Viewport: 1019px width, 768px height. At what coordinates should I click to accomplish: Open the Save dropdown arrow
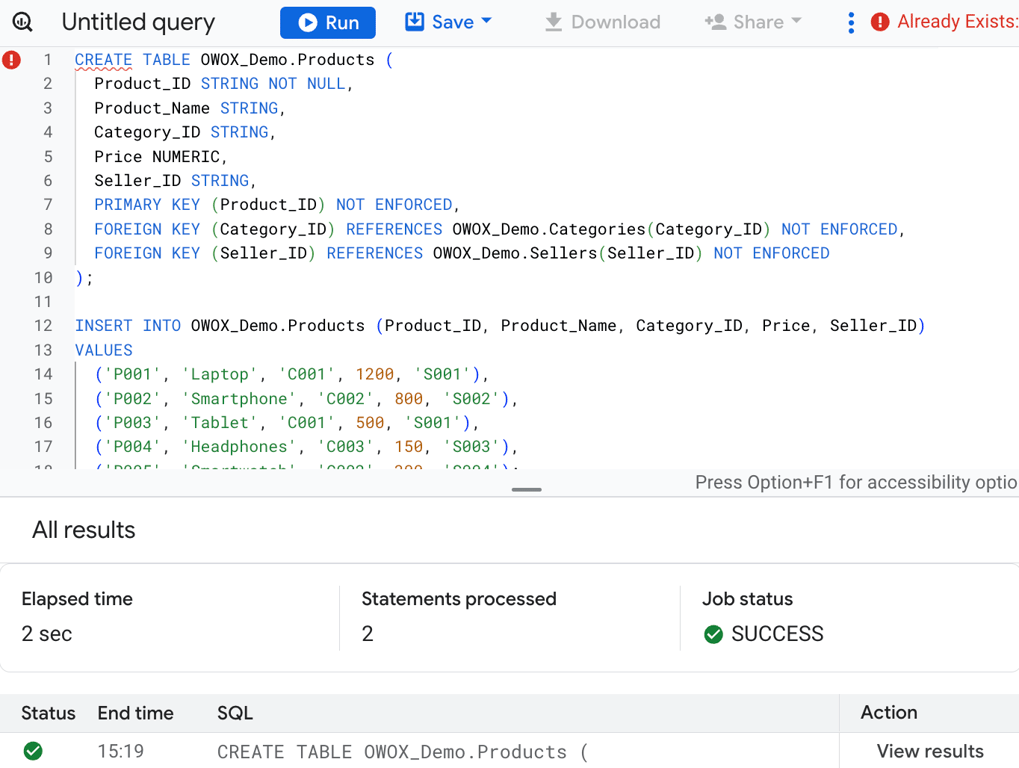(486, 21)
